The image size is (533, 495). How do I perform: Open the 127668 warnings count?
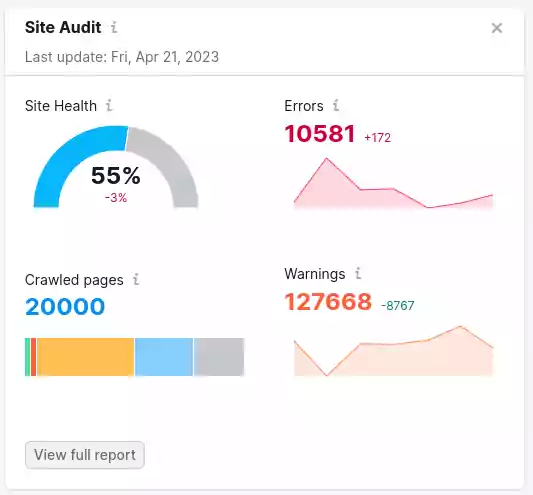click(328, 302)
